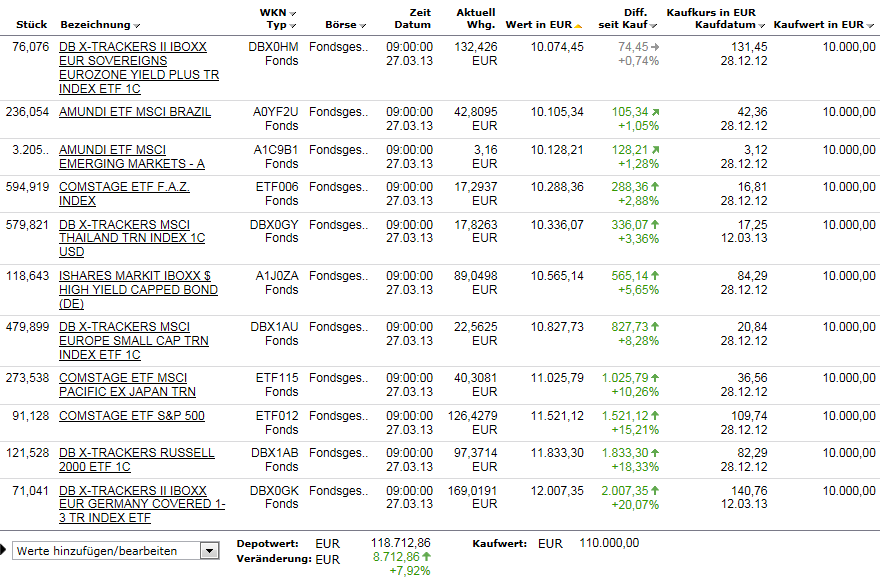The image size is (887, 586).
Task: Click the green up arrow beside 1.833,30
Action: tap(655, 453)
